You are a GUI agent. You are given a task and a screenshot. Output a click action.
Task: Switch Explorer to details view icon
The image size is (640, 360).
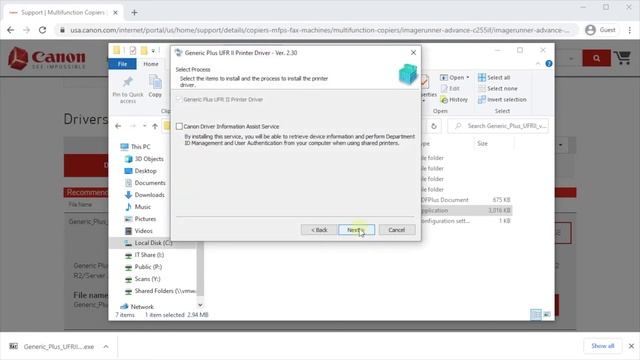(x=536, y=314)
